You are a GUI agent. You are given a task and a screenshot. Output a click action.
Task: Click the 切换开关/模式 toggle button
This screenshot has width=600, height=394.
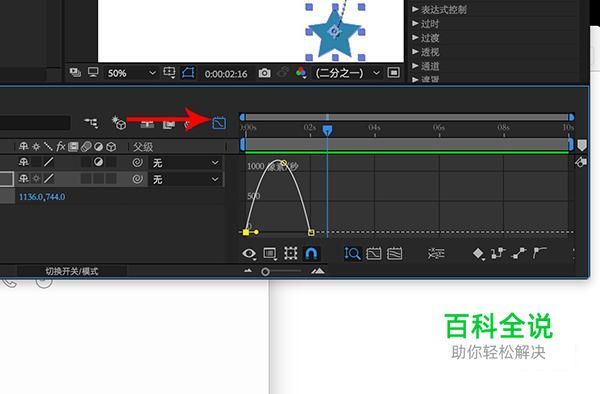pyautogui.click(x=72, y=271)
